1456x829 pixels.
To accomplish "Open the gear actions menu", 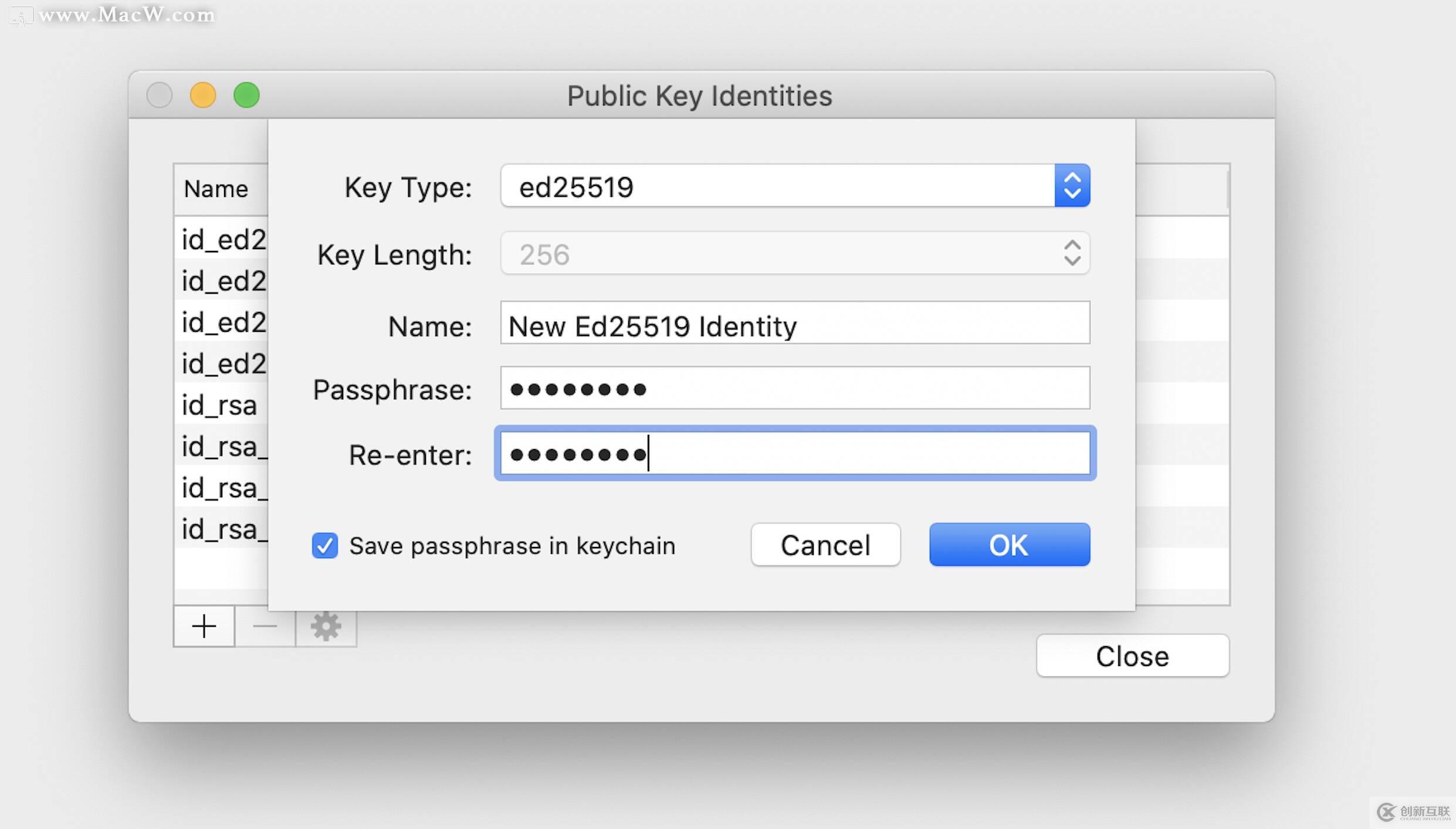I will coord(326,626).
